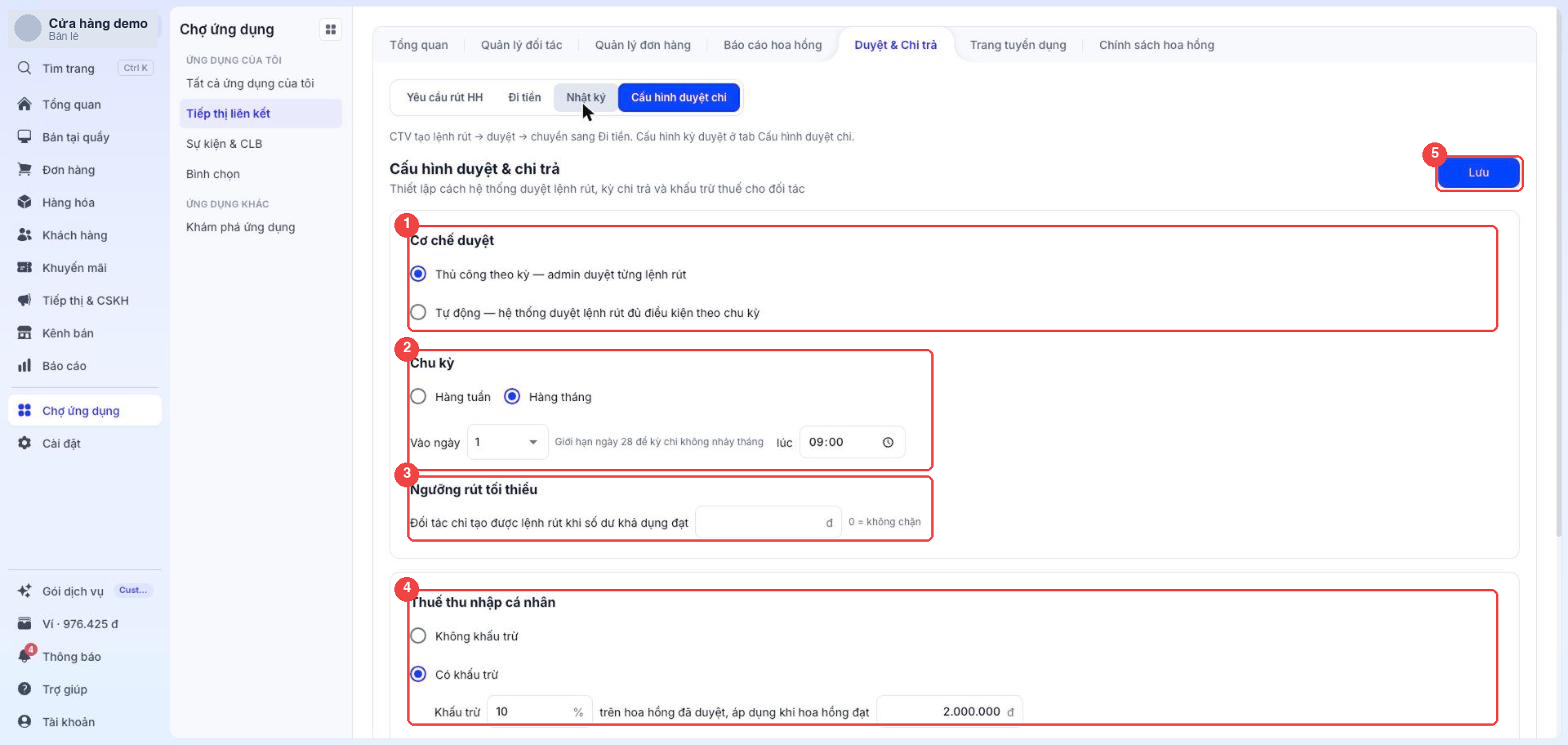Click the Báo cáo bar chart icon
The width and height of the screenshot is (1568, 745).
pos(25,366)
